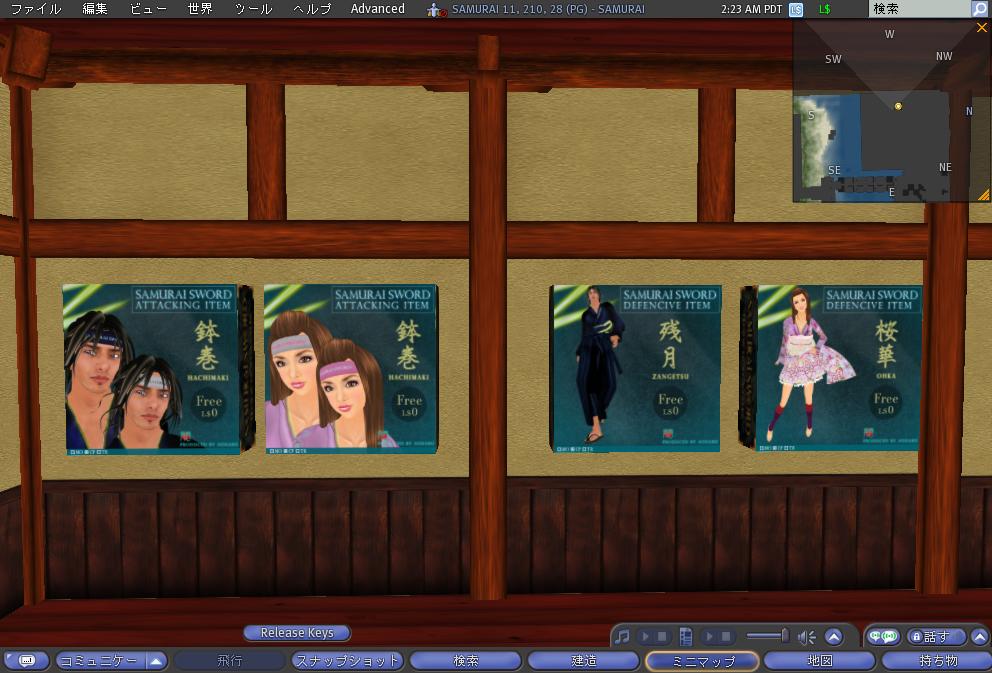
Task: Grab the minimap orange resize corner
Action: click(984, 195)
